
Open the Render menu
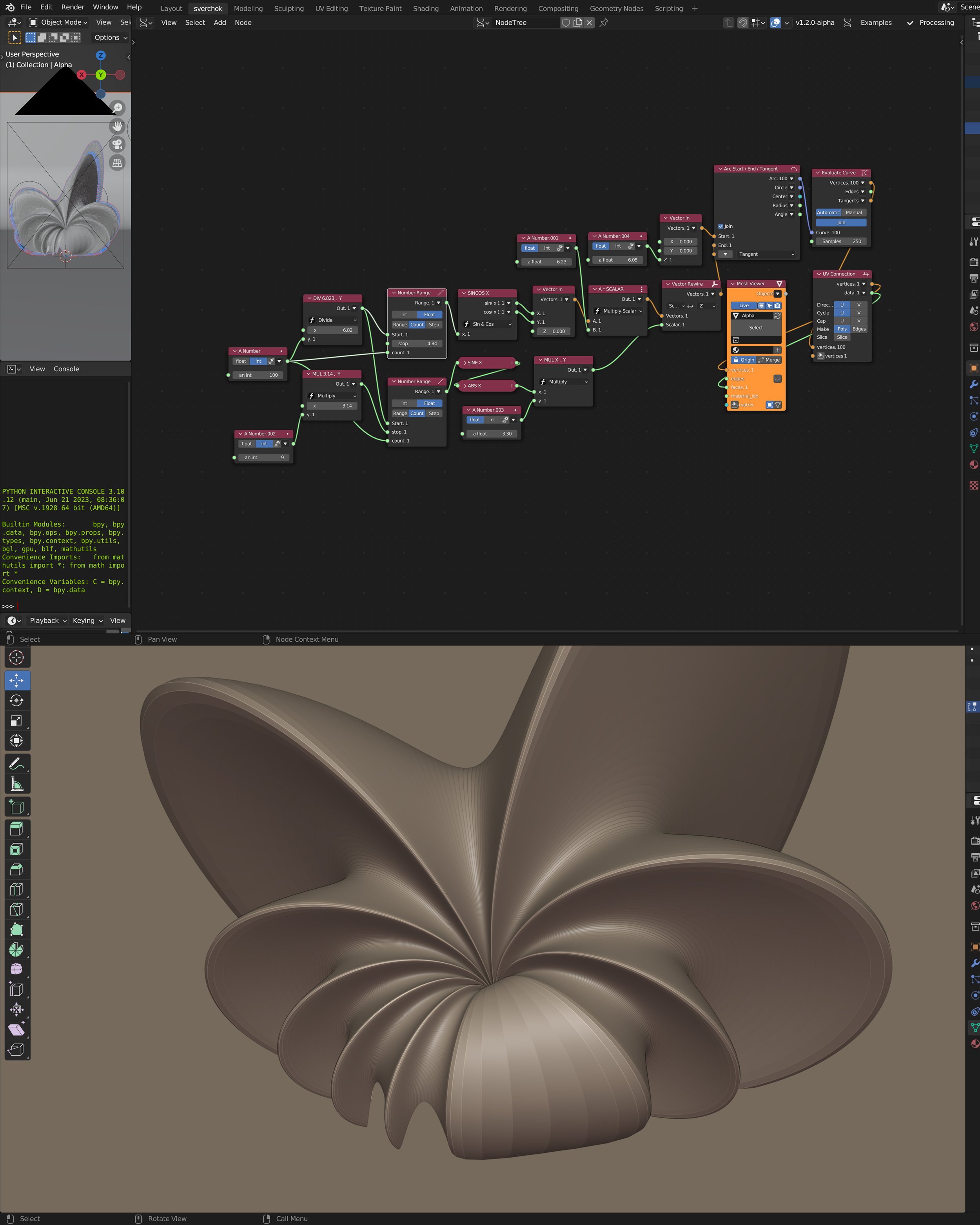point(72,7)
